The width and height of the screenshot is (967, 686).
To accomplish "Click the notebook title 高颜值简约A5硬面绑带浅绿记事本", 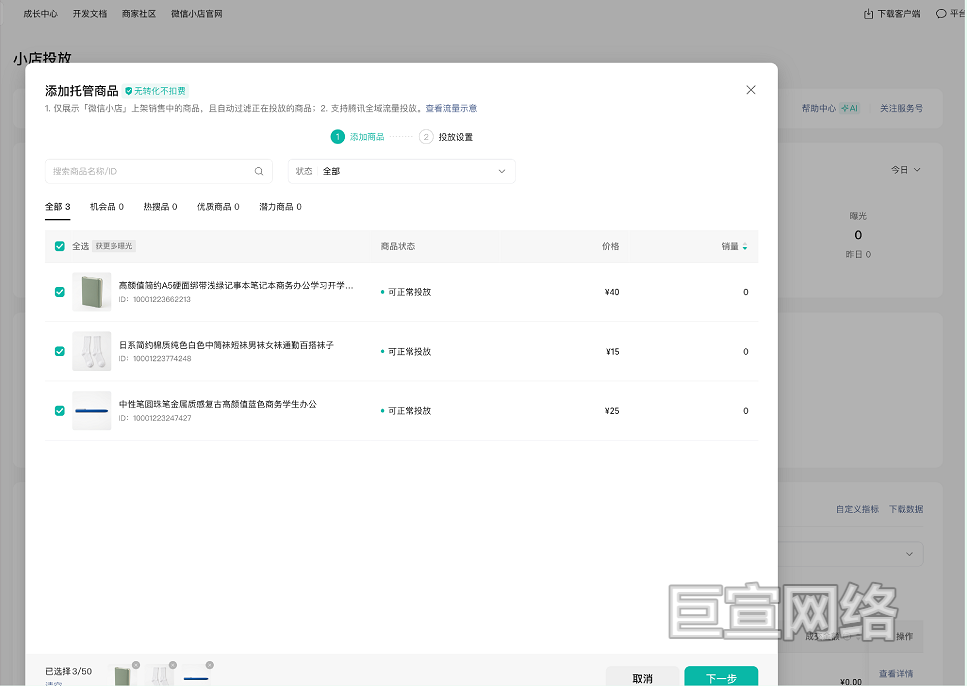I will (236, 285).
